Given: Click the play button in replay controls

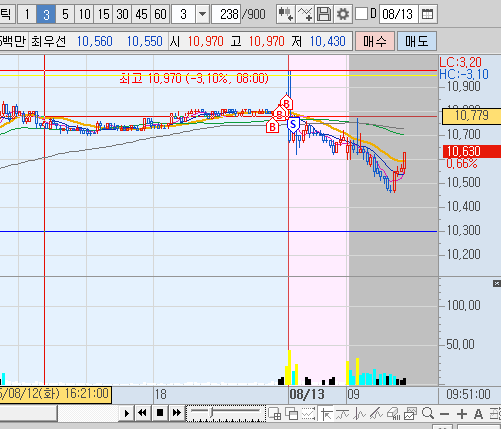Looking at the screenshot, I should 127,413.
